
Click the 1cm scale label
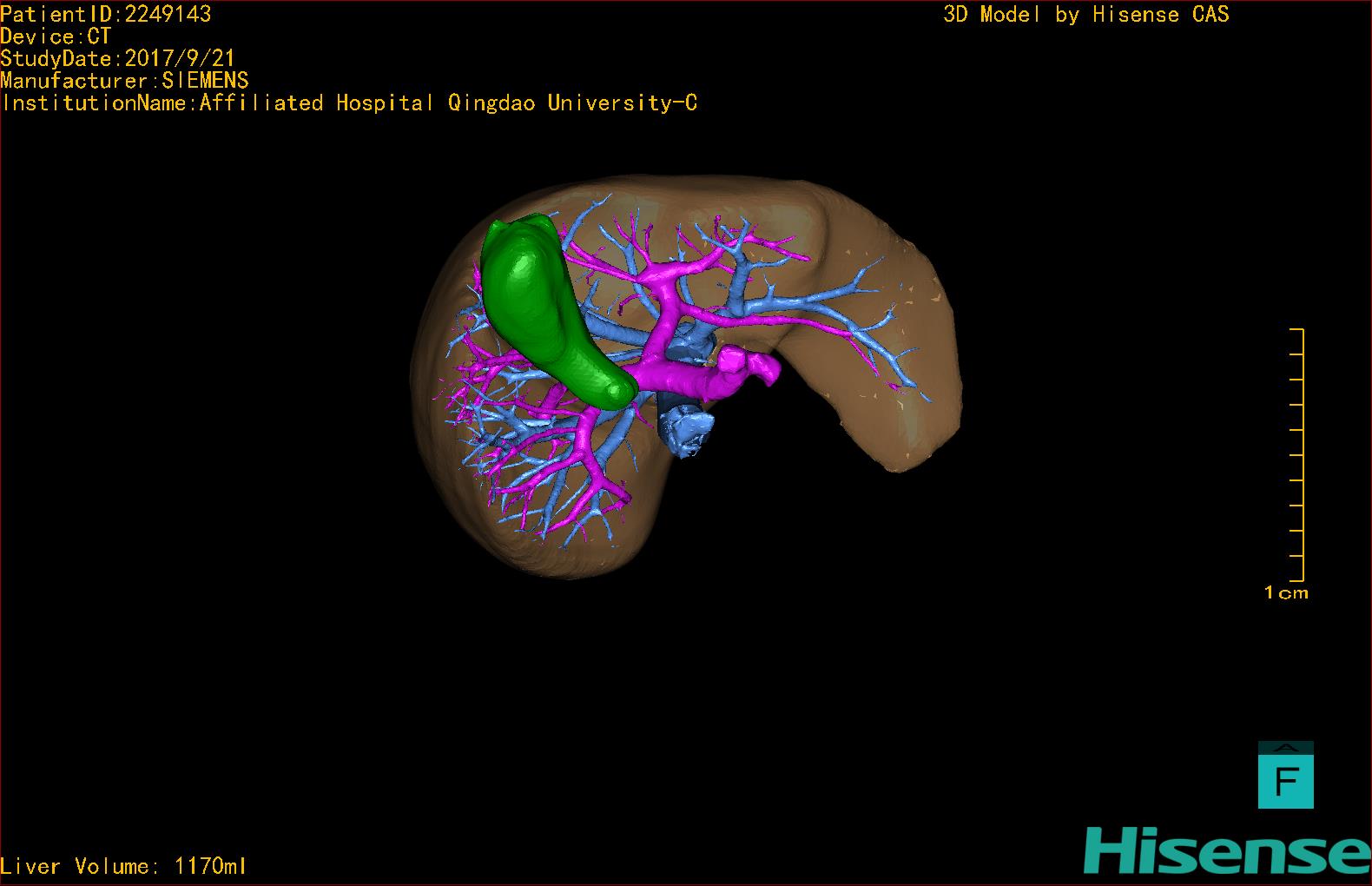1286,593
